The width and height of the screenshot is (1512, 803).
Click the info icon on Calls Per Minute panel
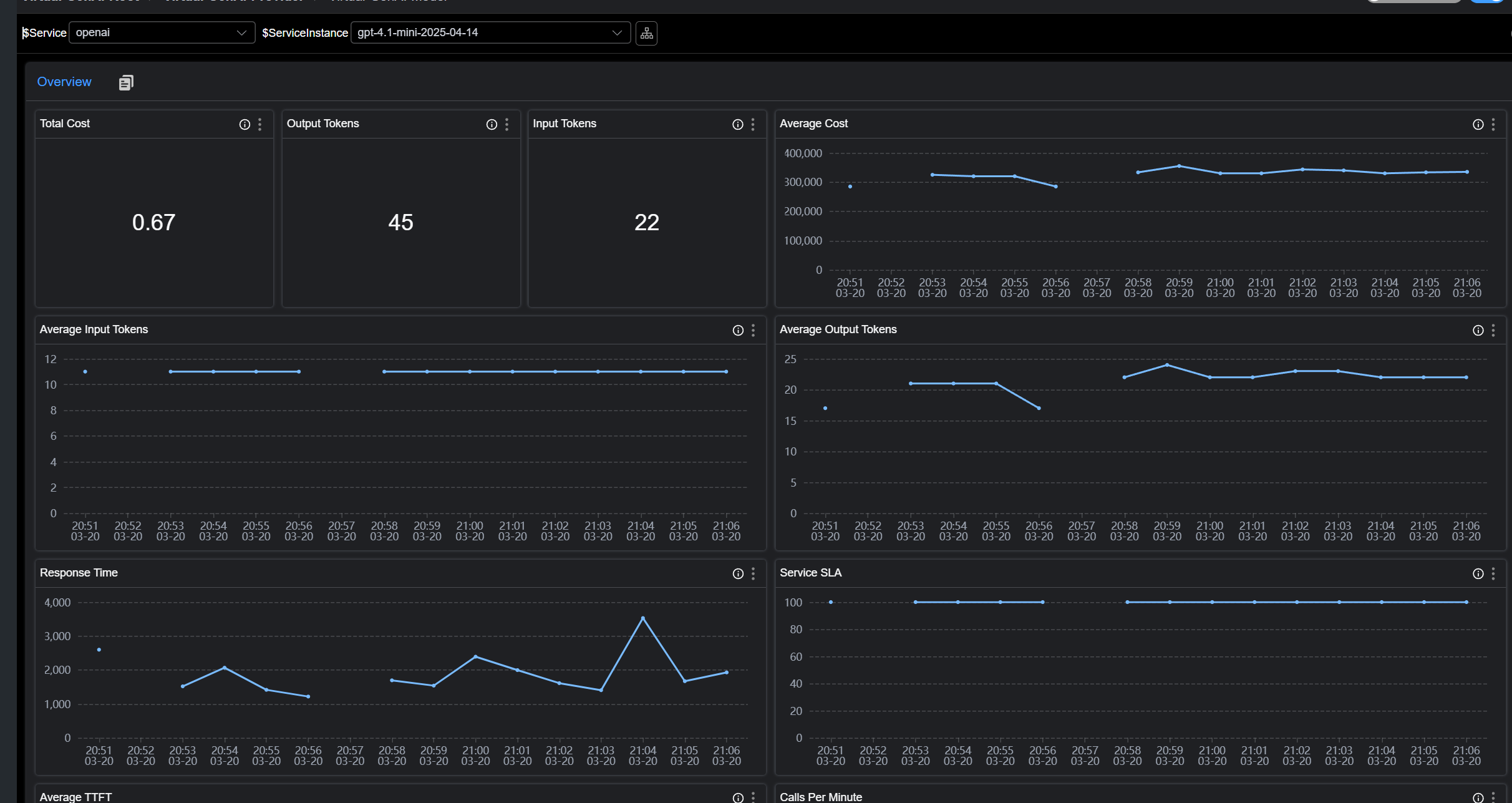pos(1478,797)
